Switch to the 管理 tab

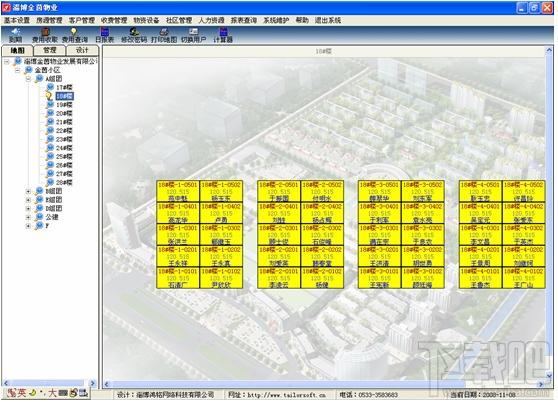click(x=49, y=50)
